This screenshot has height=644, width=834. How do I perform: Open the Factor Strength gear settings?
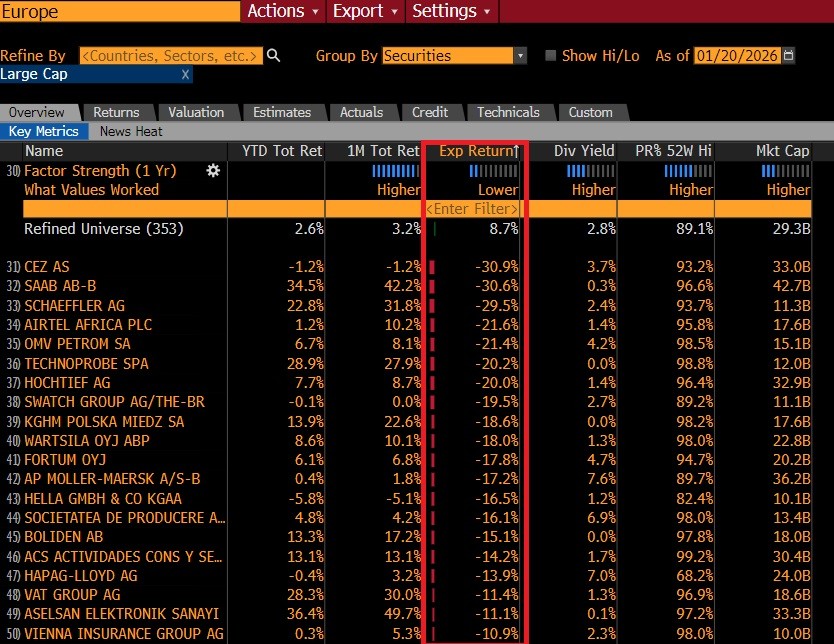pyautogui.click(x=212, y=171)
